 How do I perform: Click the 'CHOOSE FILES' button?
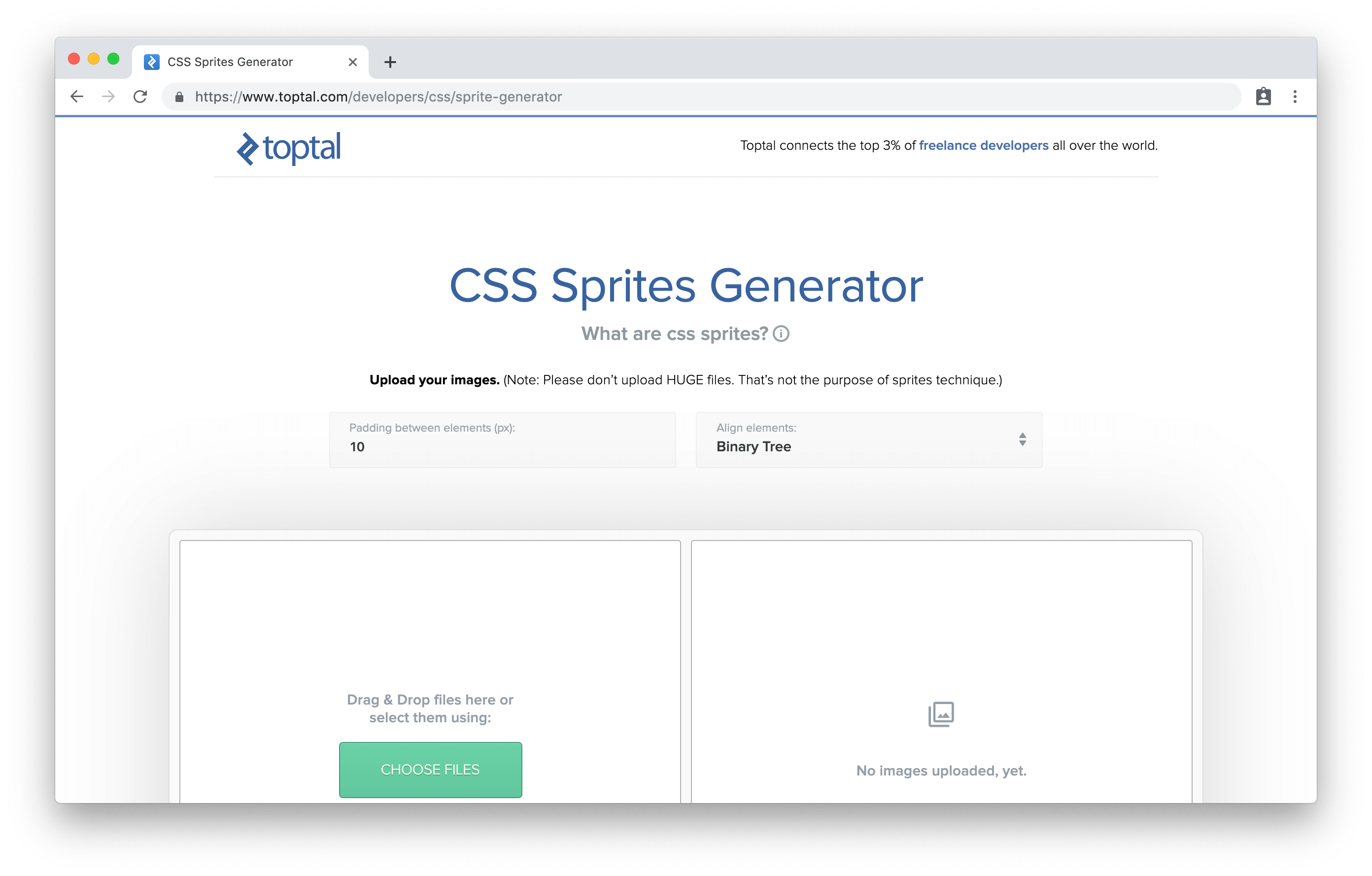[x=430, y=770]
